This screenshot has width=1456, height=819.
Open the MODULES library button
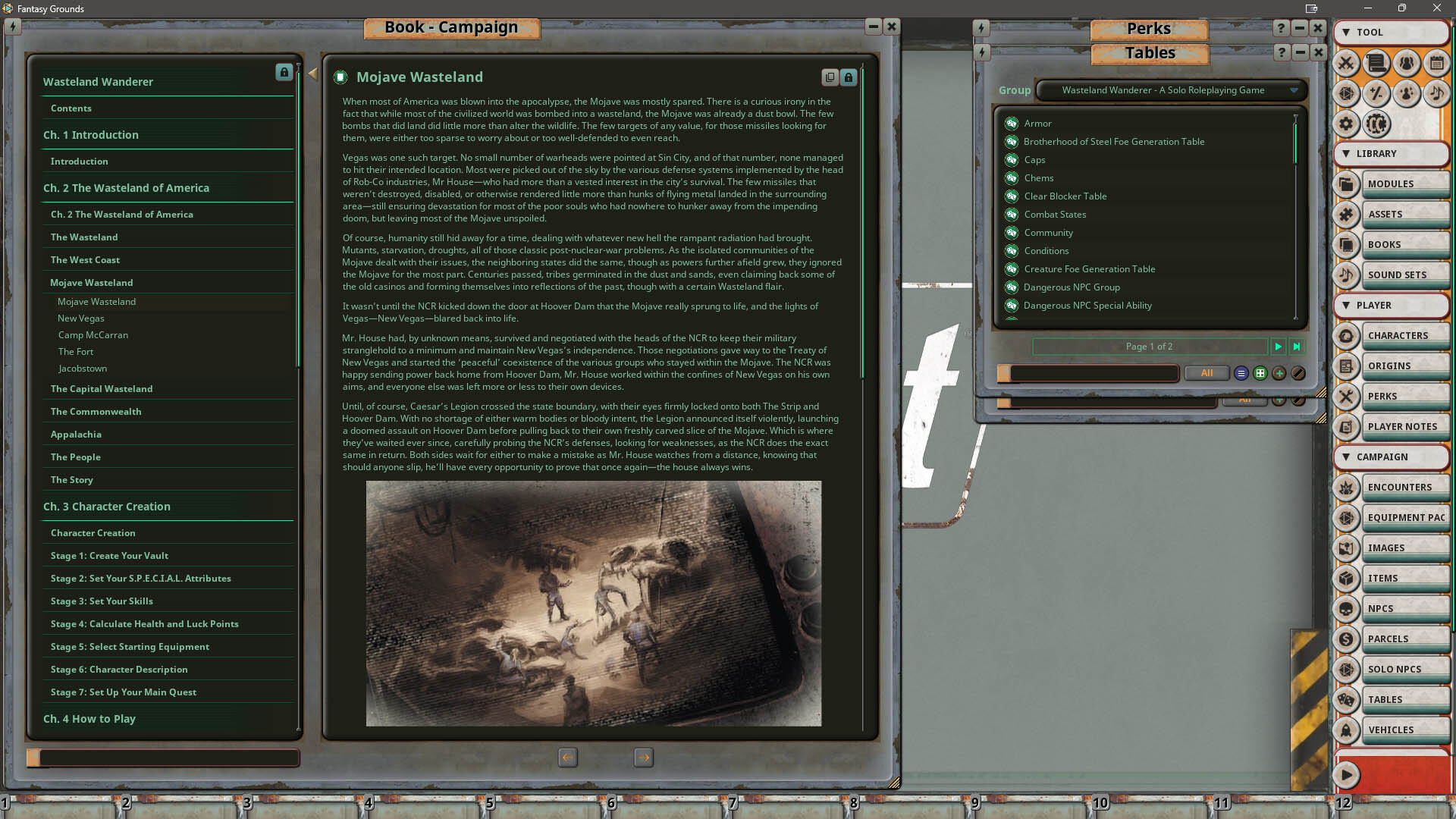click(x=1406, y=184)
